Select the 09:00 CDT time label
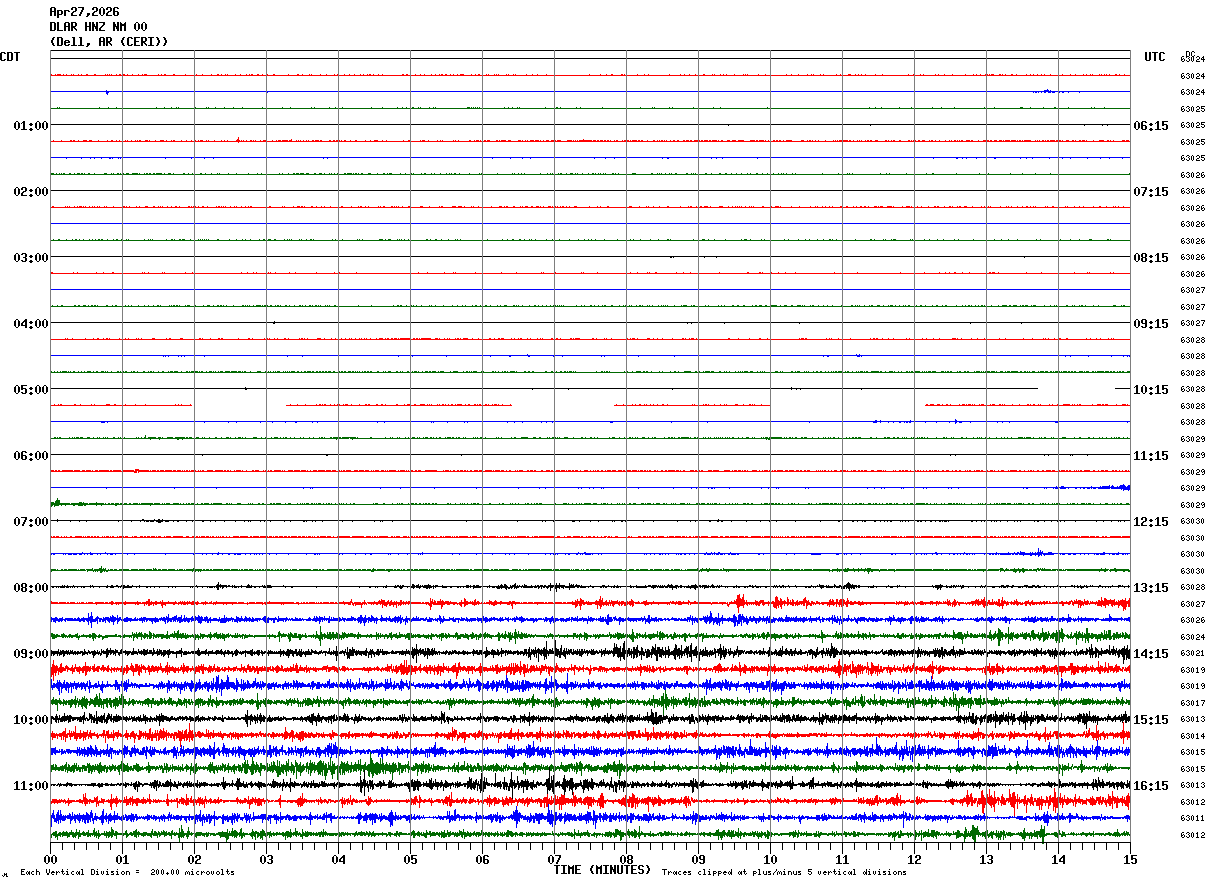Screen dimensions: 1210x886 31,654
